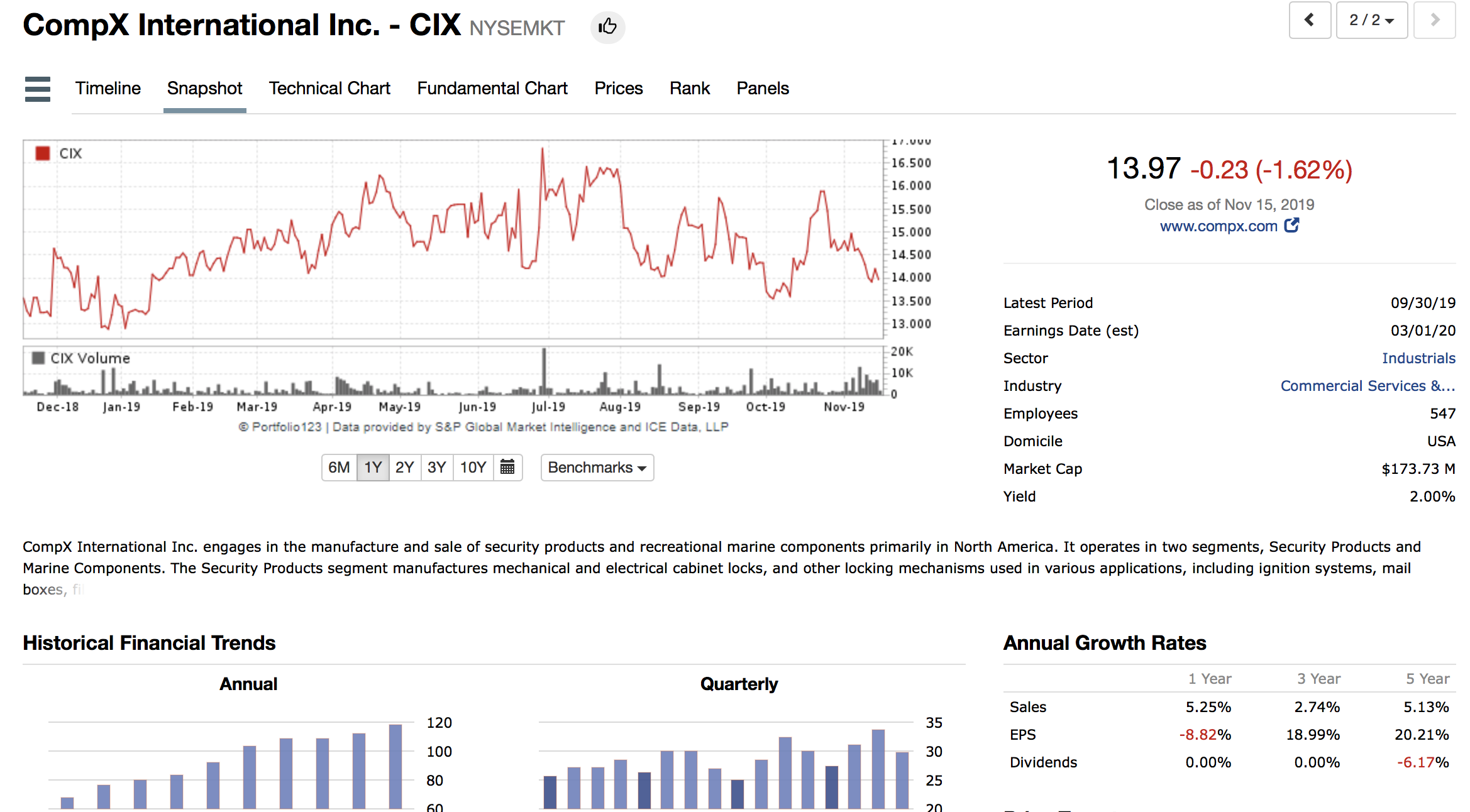Image resolution: width=1470 pixels, height=812 pixels.
Task: Follow the Commercial Services industry link
Action: click(1368, 386)
